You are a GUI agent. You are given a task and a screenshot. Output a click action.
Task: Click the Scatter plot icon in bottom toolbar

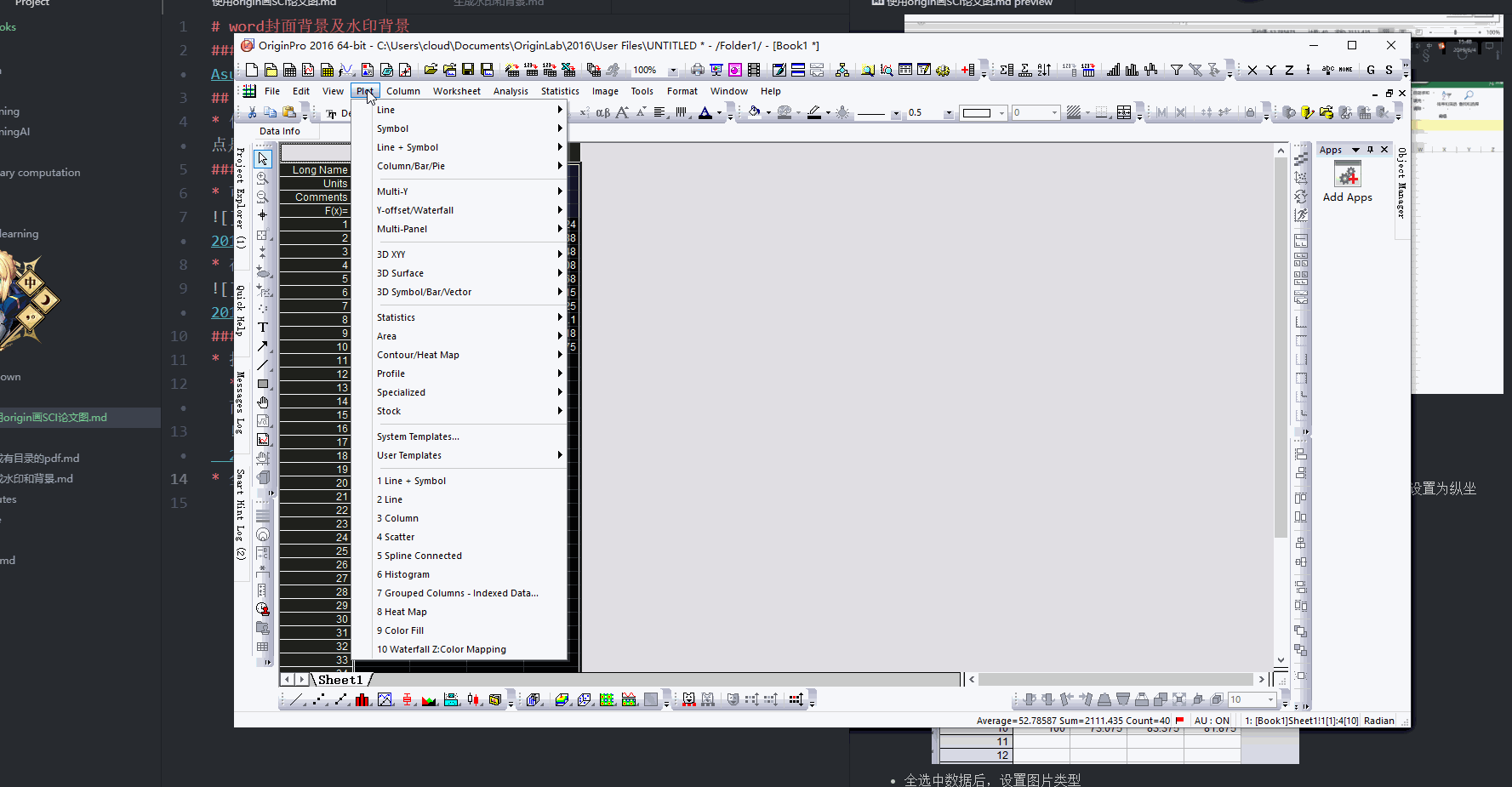(320, 699)
